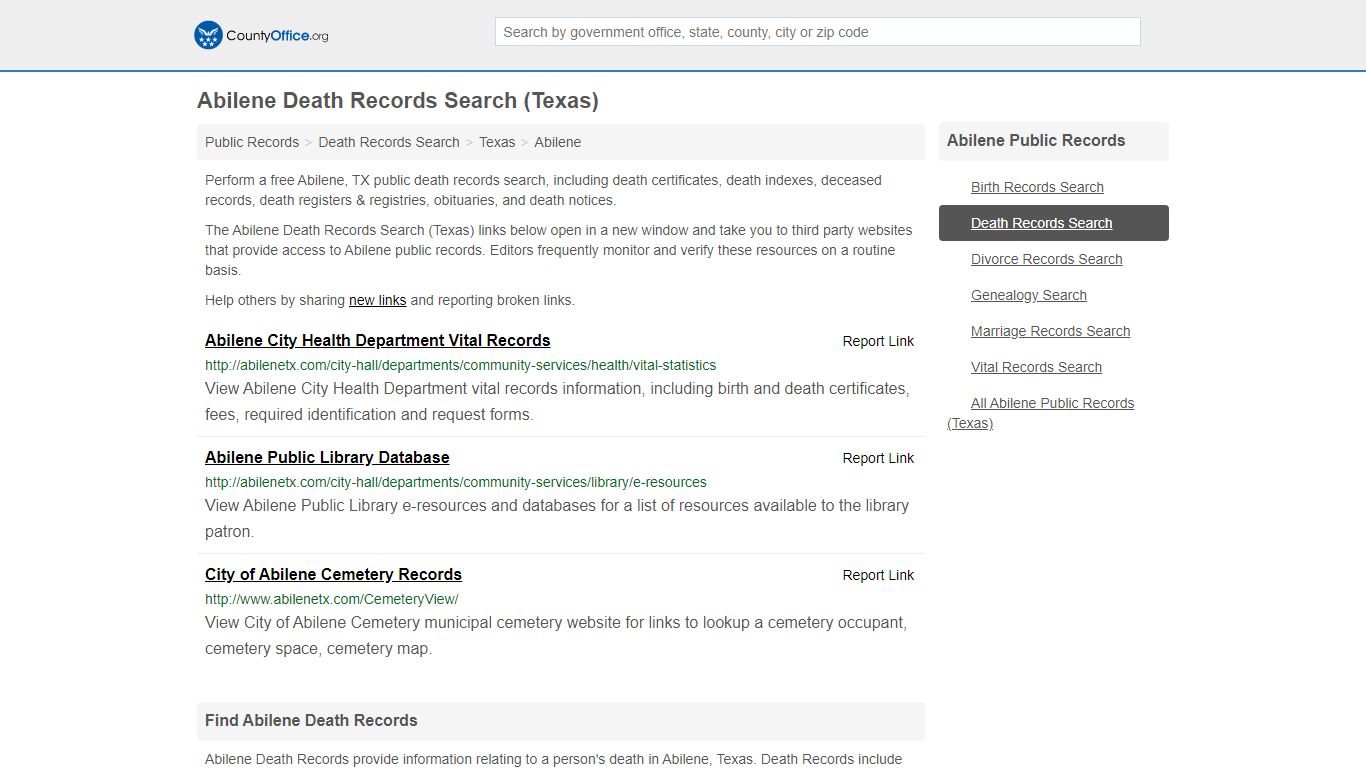Open the Public Records breadcrumb
This screenshot has width=1366, height=768.
252,142
